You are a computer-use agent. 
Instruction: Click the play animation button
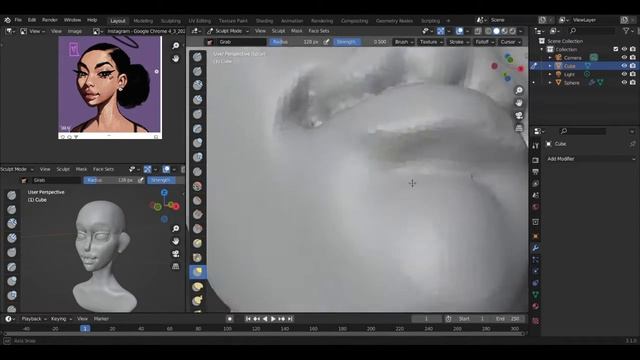[273, 319]
